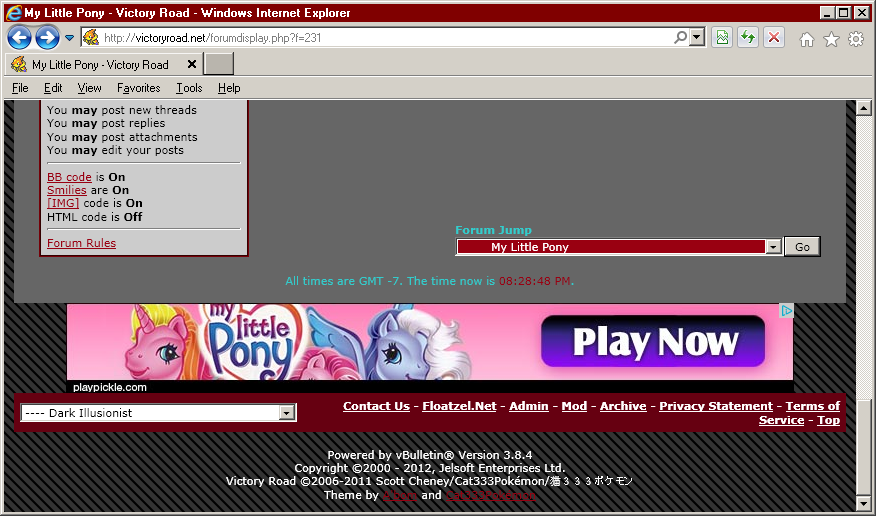Open the Forum Rules link
Viewport: 876px width, 516px height.
[x=81, y=243]
